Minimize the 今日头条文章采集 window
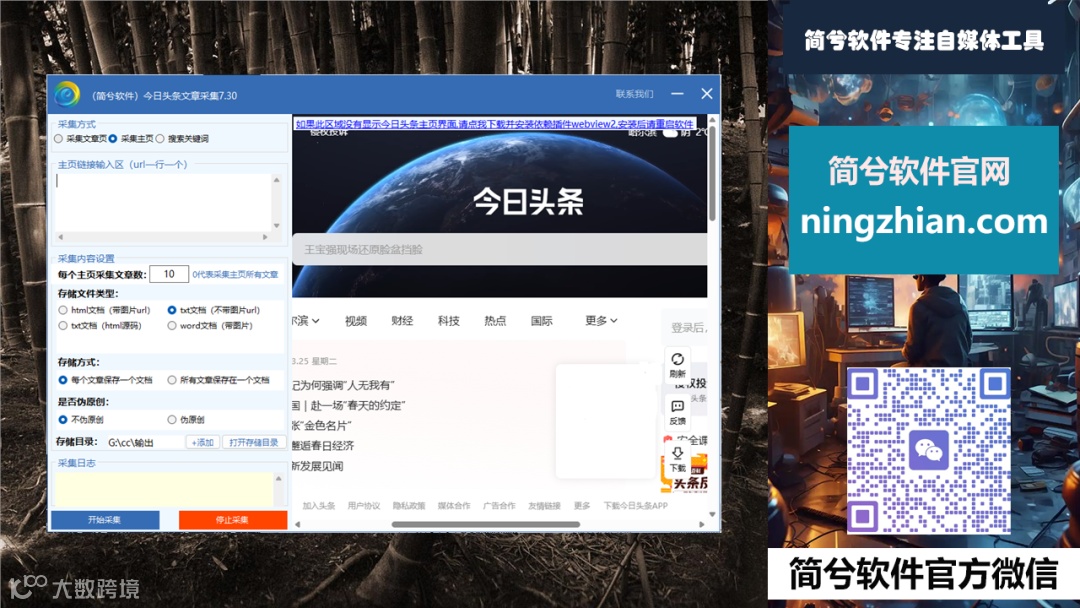Image resolution: width=1080 pixels, height=608 pixels. click(x=678, y=94)
